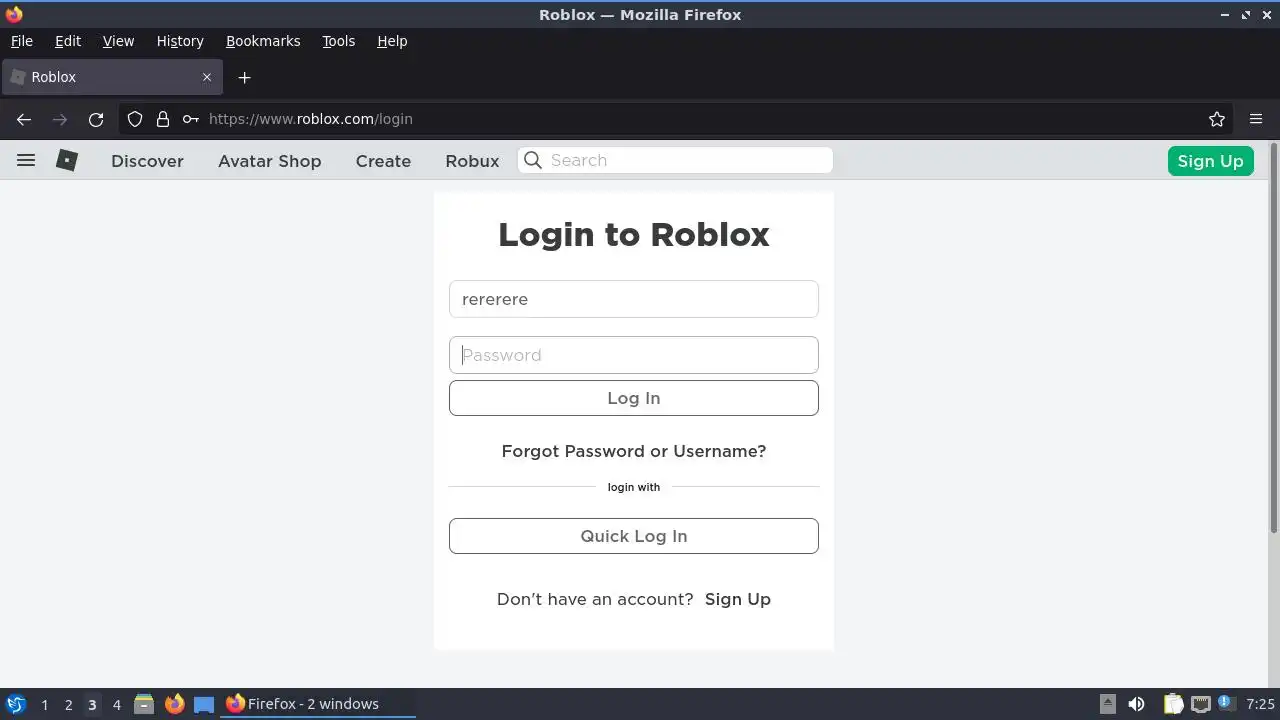Screen dimensions: 1280x720
Task: Click the browser forward arrow
Action: pyautogui.click(x=60, y=119)
